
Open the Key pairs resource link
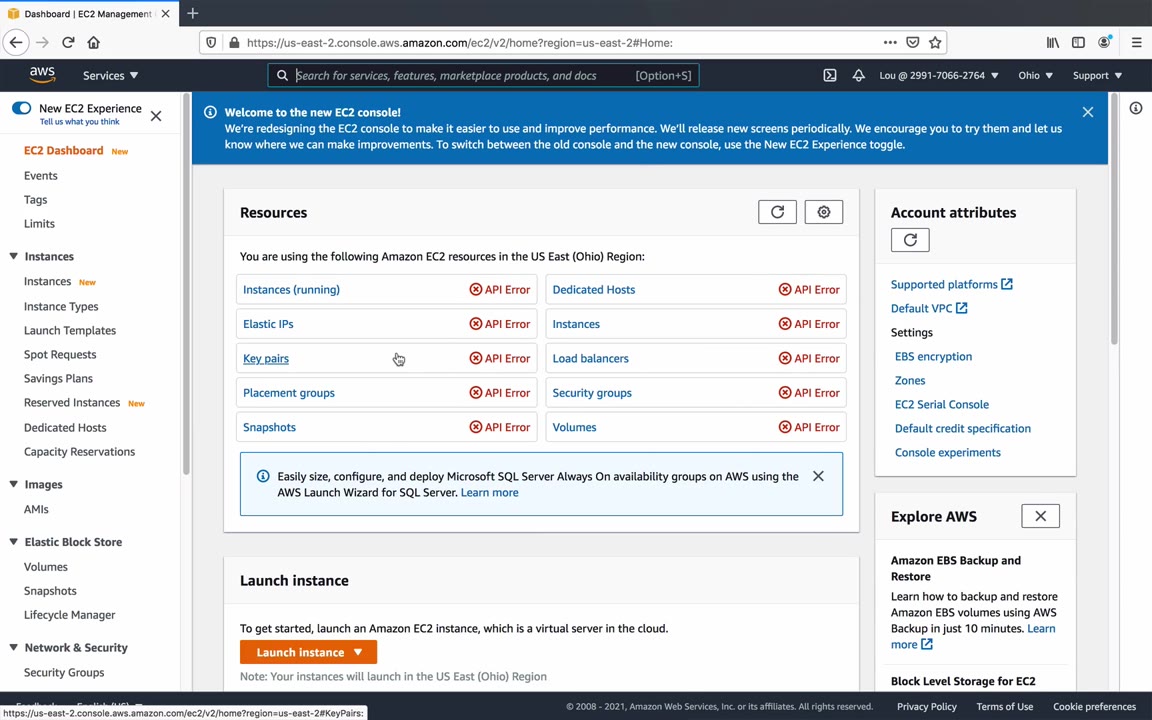266,358
